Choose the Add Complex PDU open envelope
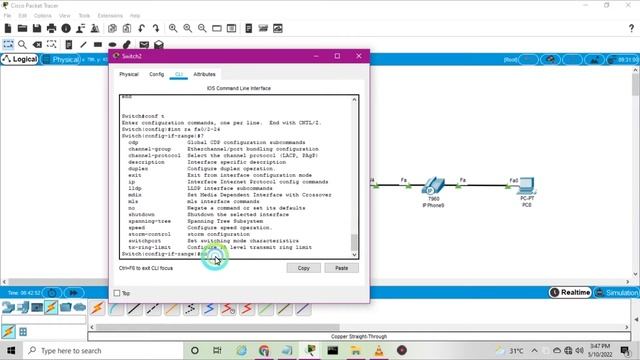 (x=159, y=44)
